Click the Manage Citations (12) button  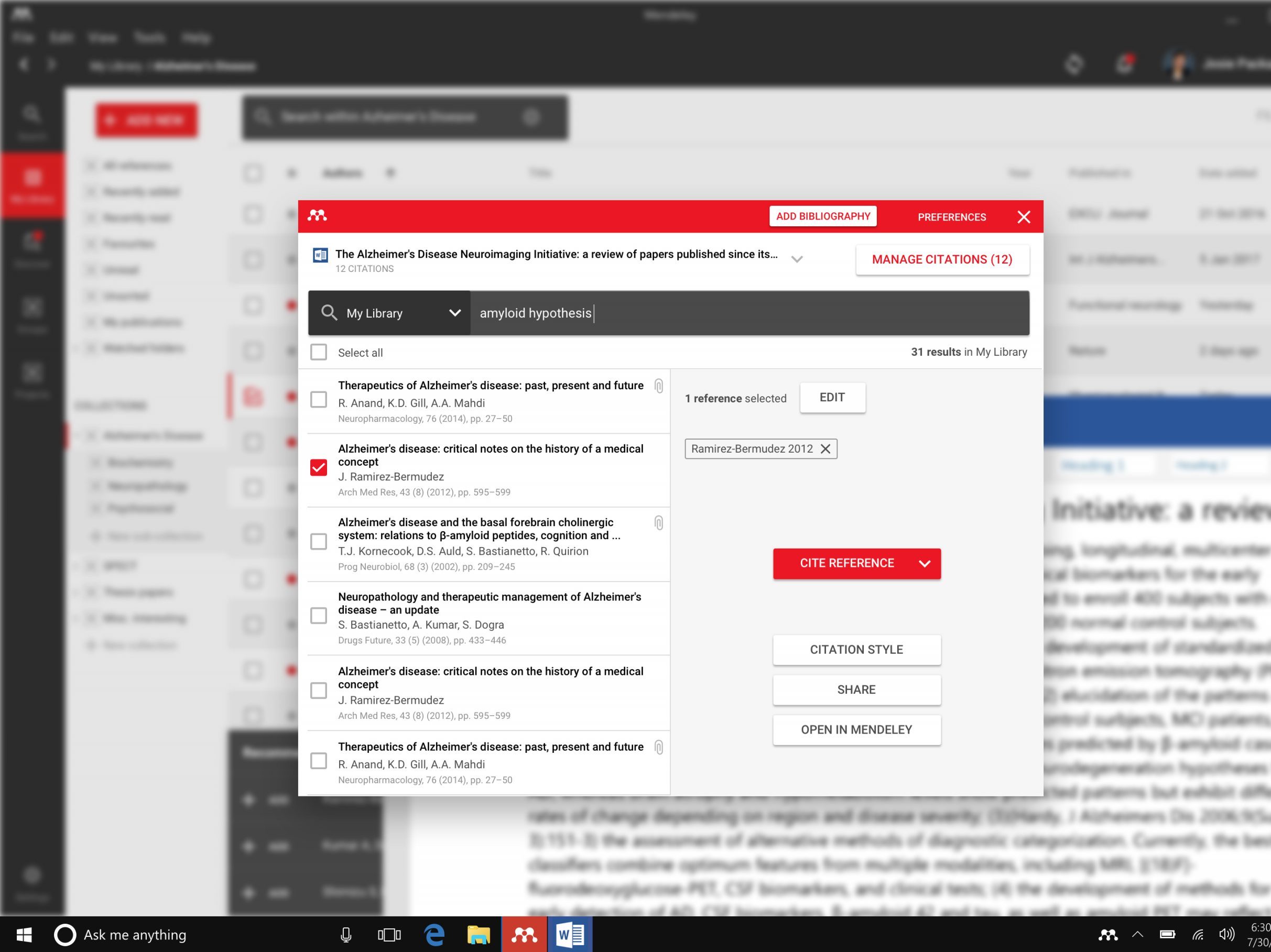(942, 260)
